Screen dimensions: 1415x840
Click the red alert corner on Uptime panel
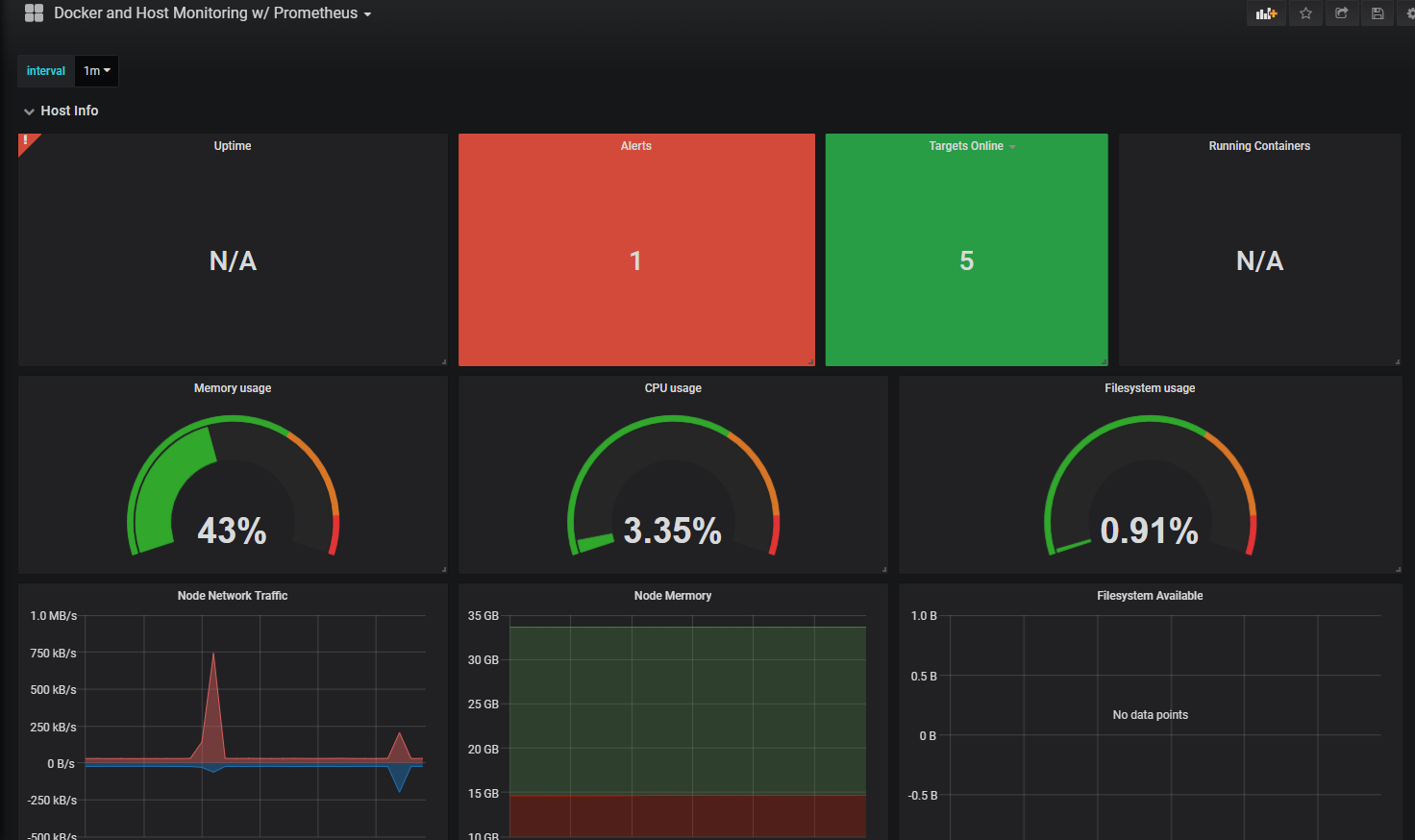(x=27, y=142)
